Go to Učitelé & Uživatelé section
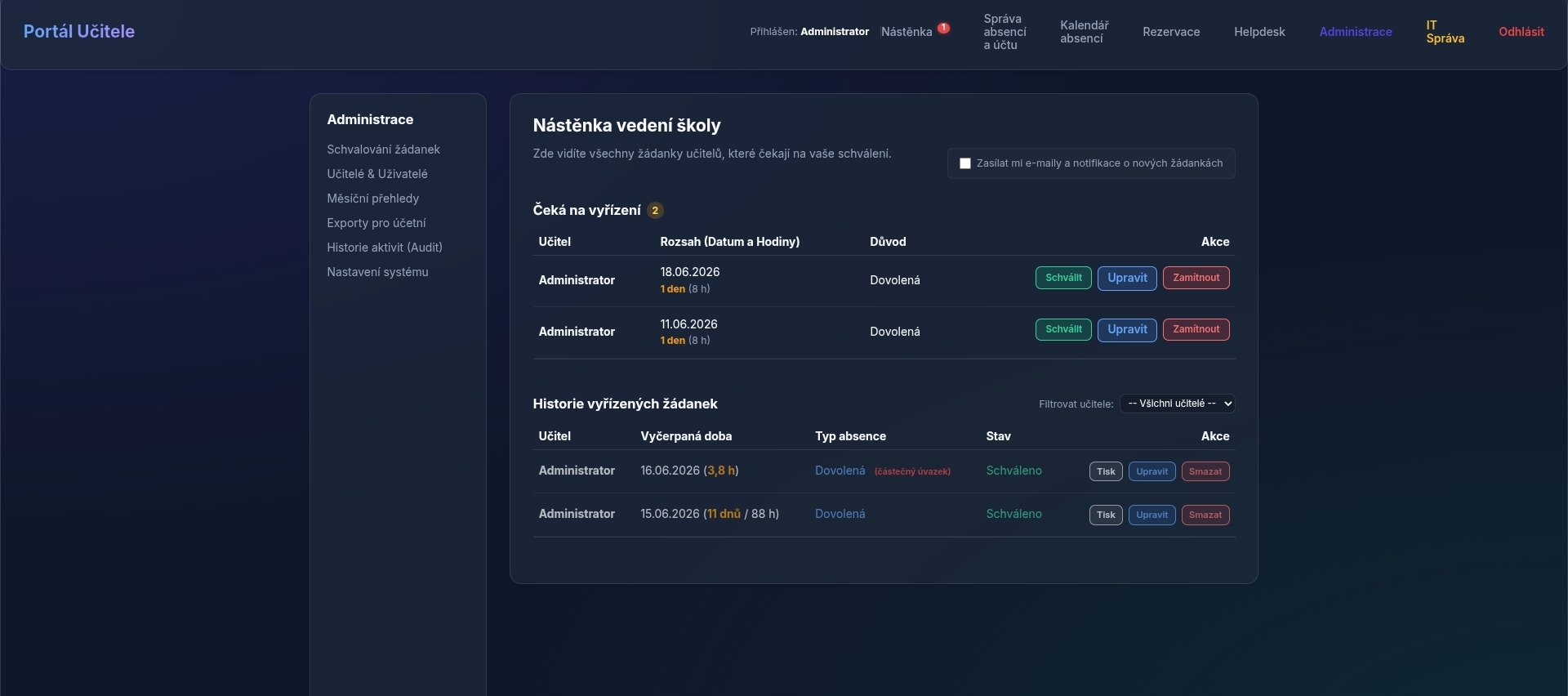Image resolution: width=1568 pixels, height=696 pixels. click(377, 174)
